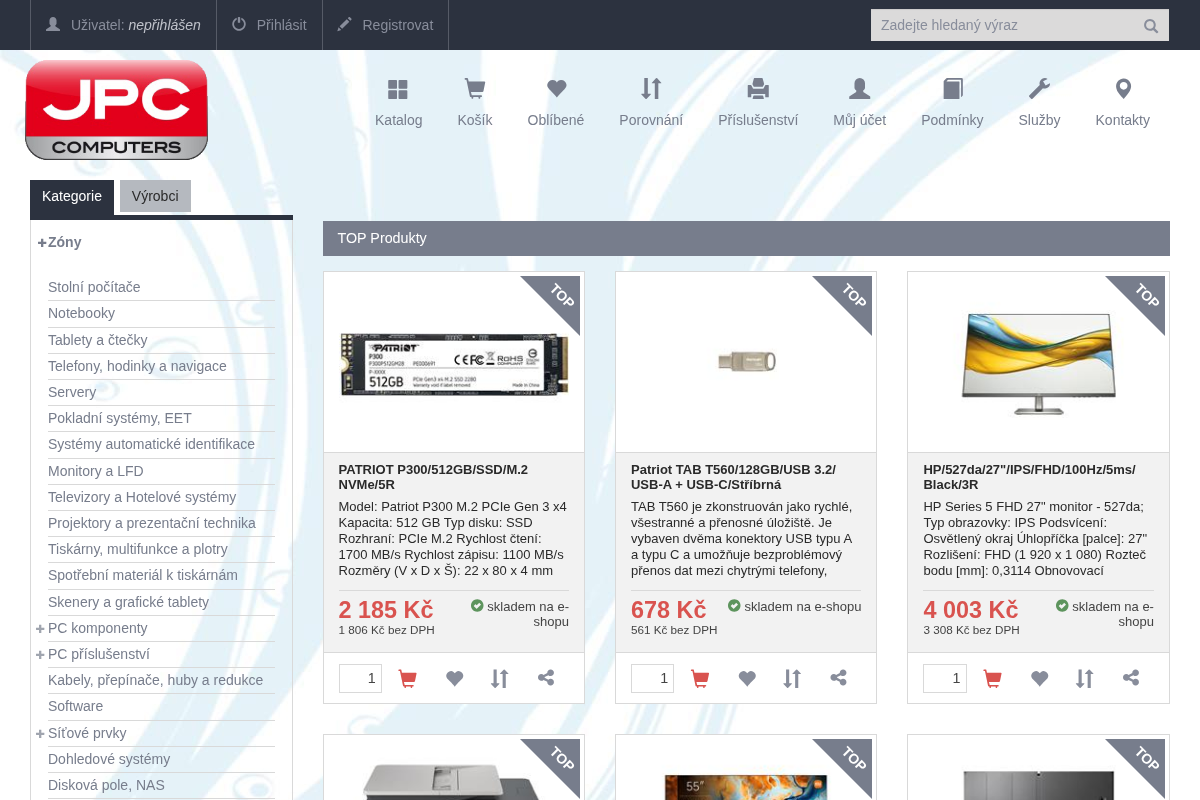The width and height of the screenshot is (1200, 800).
Task: Open Patriot P300 SSD product image
Action: (x=454, y=363)
